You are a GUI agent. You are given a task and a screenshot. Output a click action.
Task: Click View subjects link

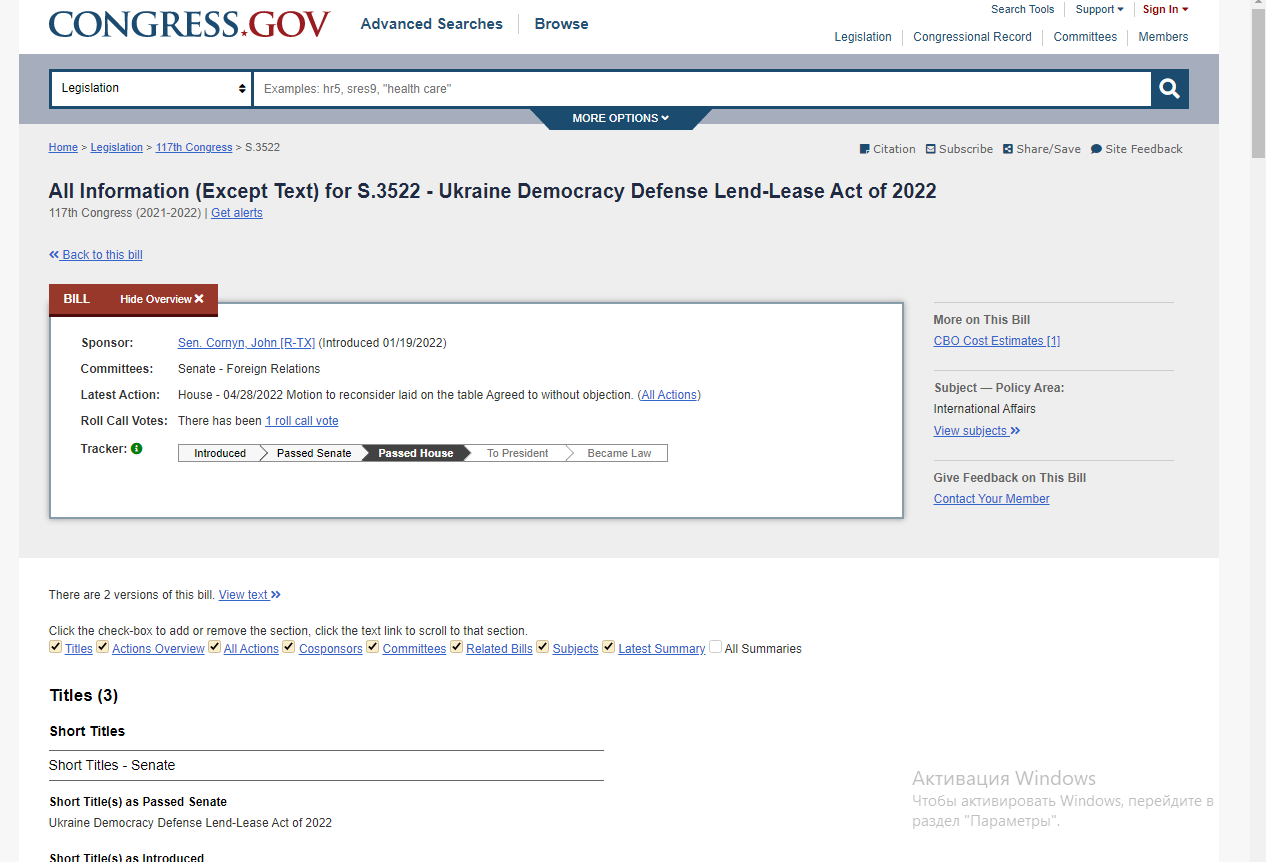coord(977,431)
